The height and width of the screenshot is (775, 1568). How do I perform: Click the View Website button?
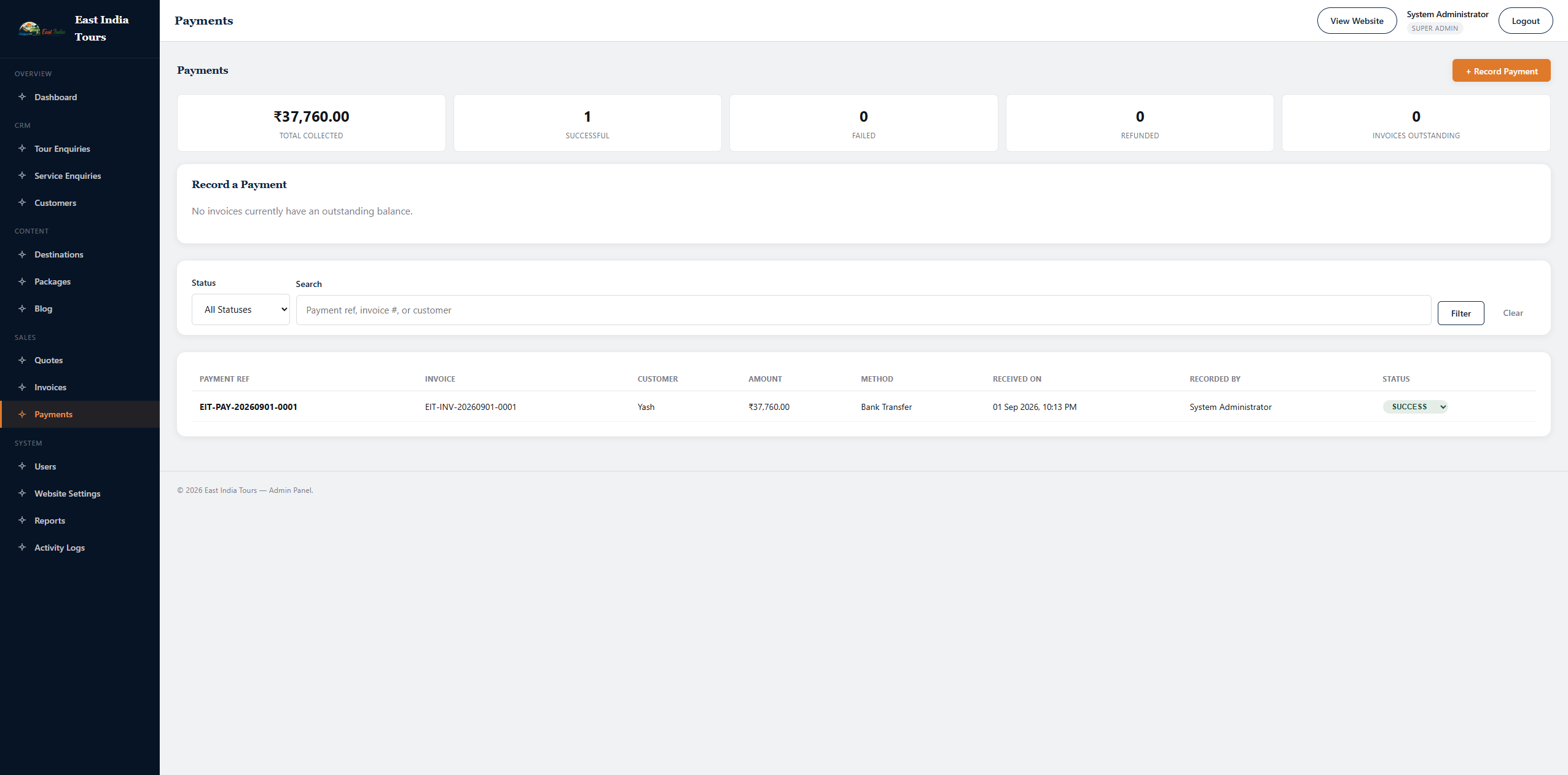tap(1357, 21)
